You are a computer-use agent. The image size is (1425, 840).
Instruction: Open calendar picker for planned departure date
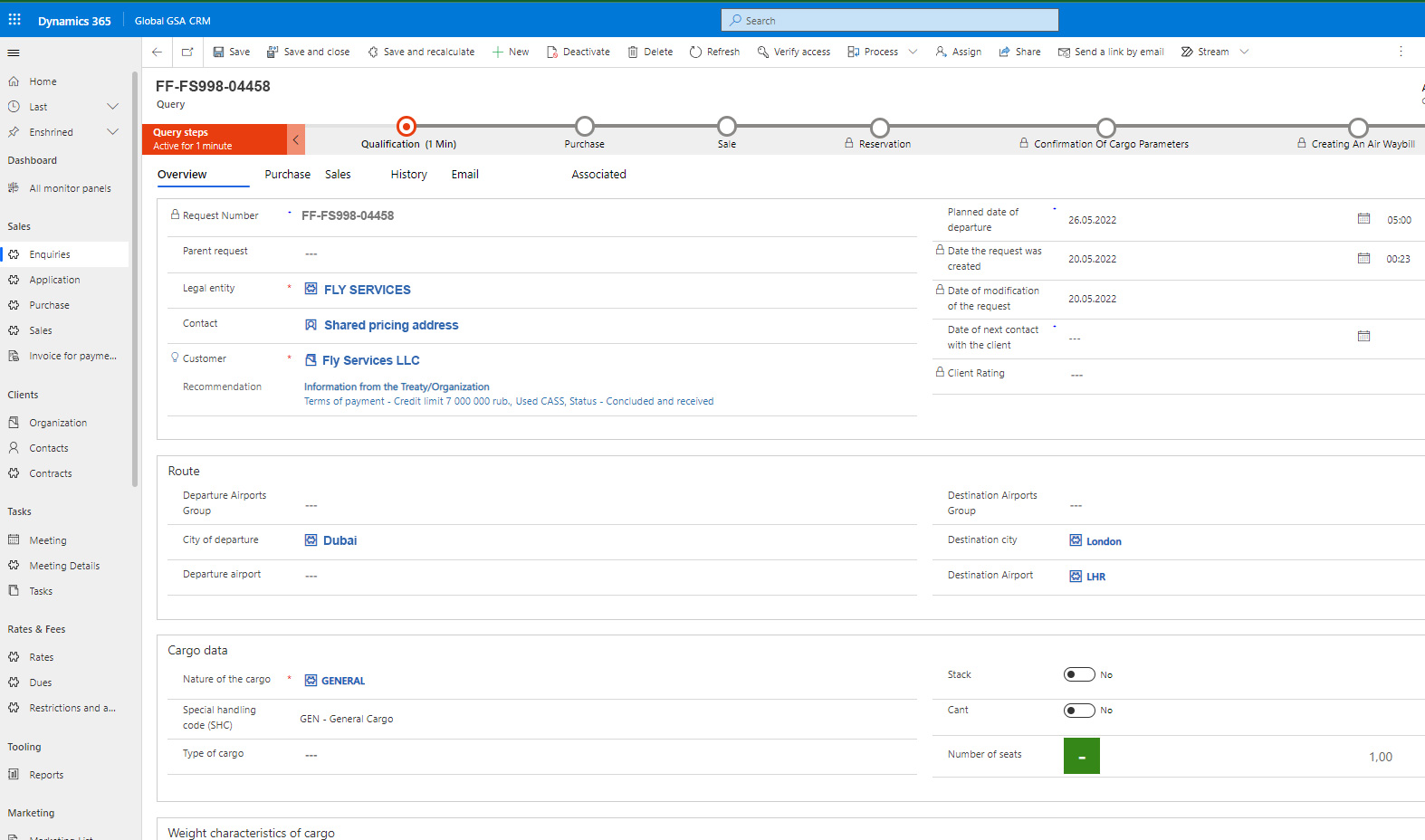pos(1363,219)
